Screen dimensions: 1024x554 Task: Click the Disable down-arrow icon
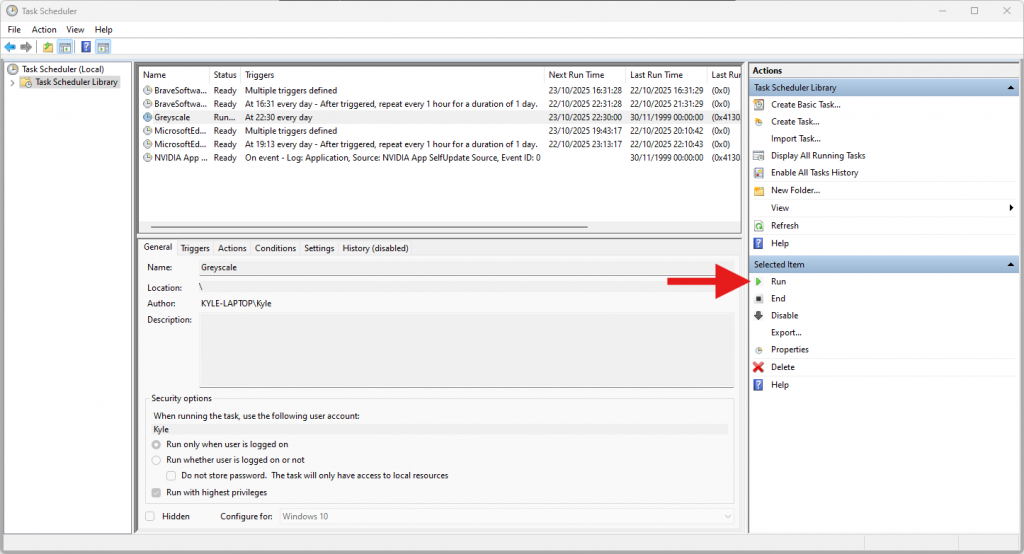[759, 316]
